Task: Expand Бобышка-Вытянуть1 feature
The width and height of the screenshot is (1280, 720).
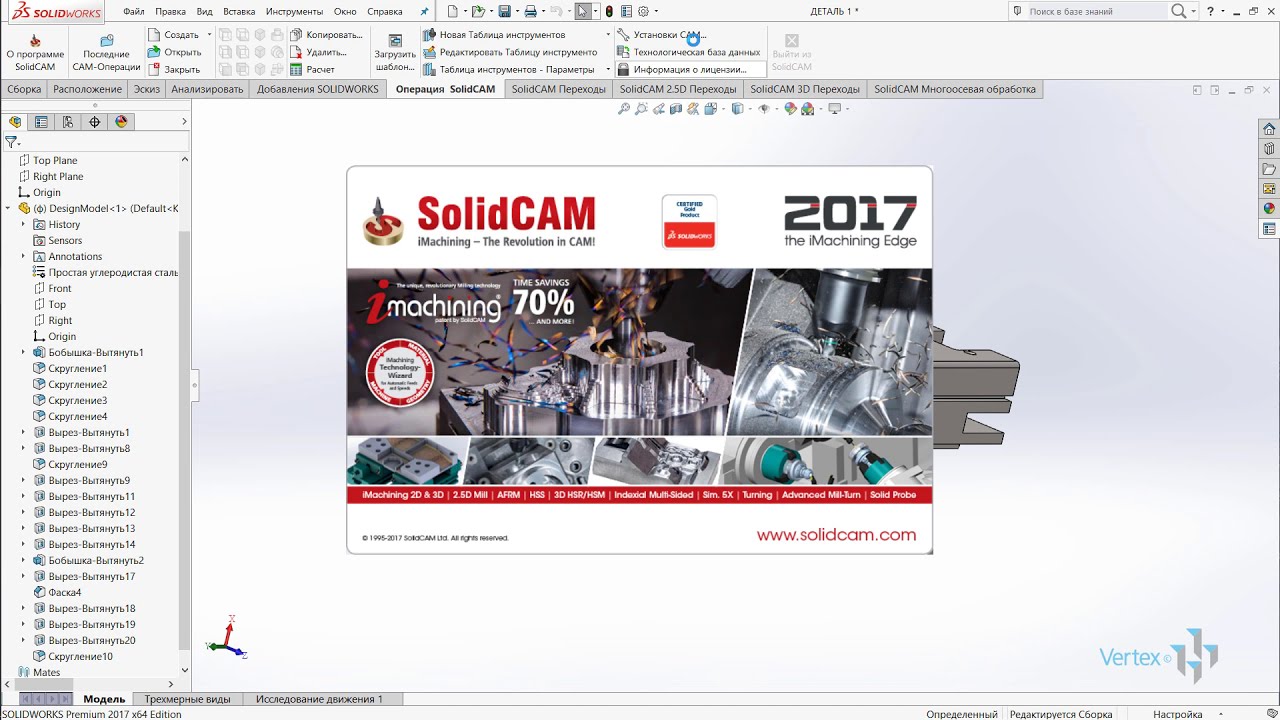Action: [x=24, y=352]
